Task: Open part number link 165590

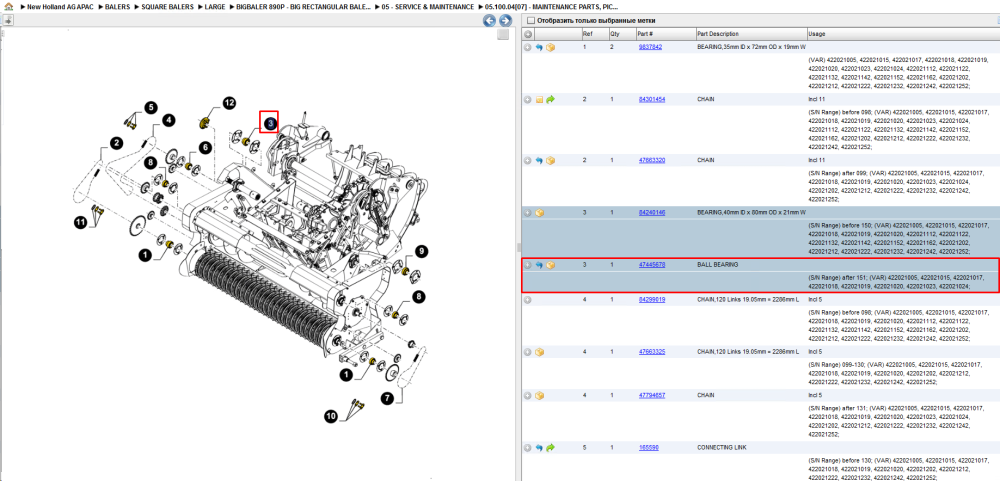Action: (649, 447)
